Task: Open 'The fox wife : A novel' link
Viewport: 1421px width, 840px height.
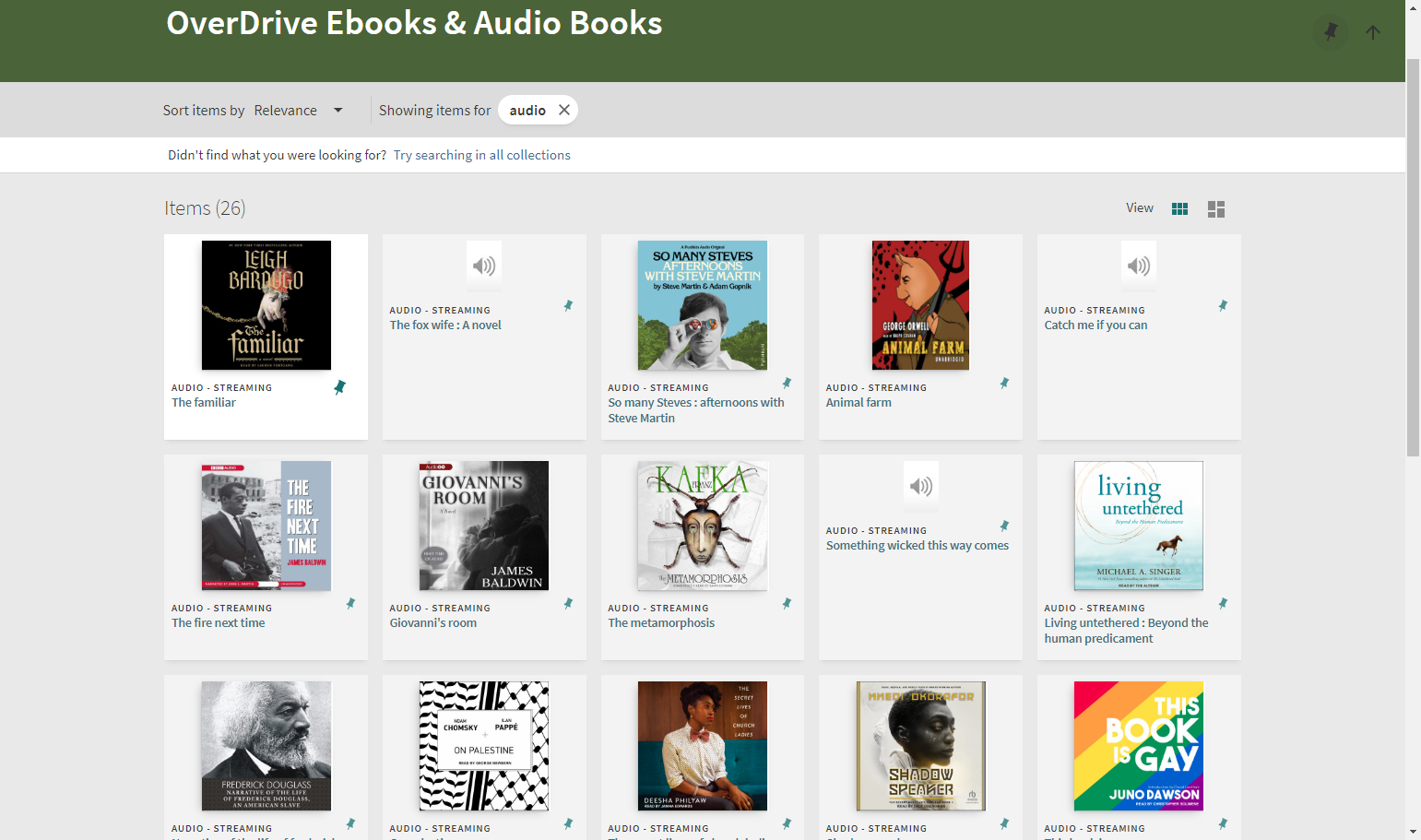Action: tap(445, 325)
